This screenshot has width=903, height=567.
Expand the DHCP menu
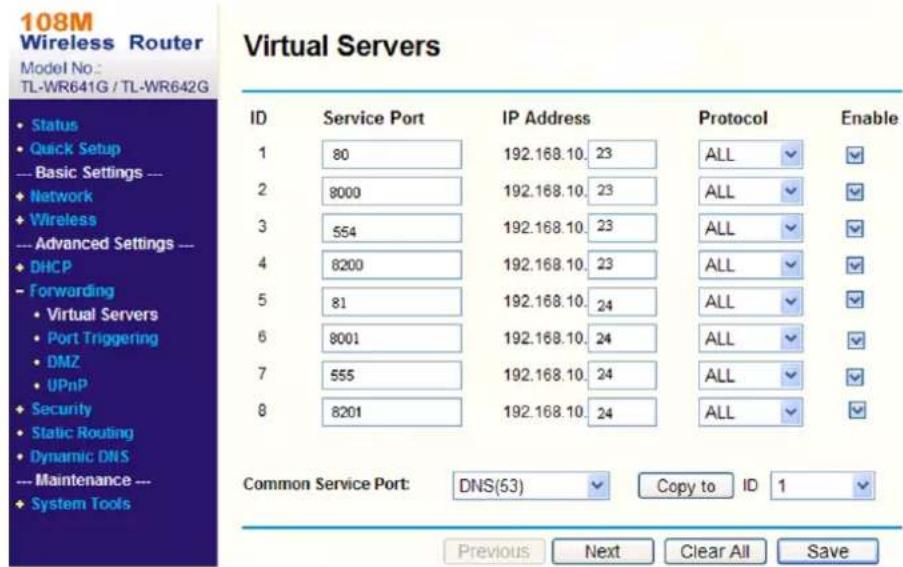pyautogui.click(x=51, y=267)
